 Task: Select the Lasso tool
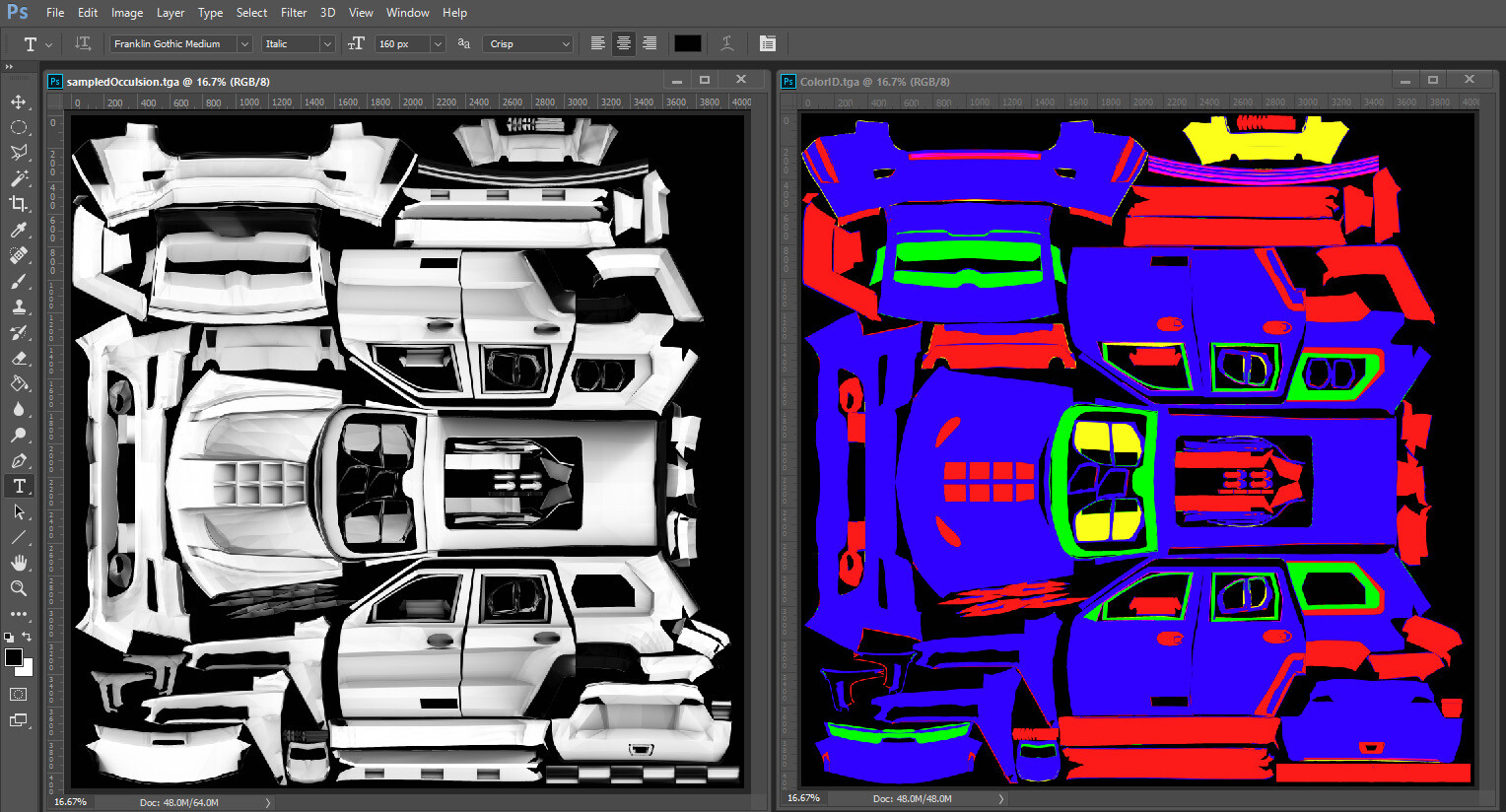[x=20, y=152]
